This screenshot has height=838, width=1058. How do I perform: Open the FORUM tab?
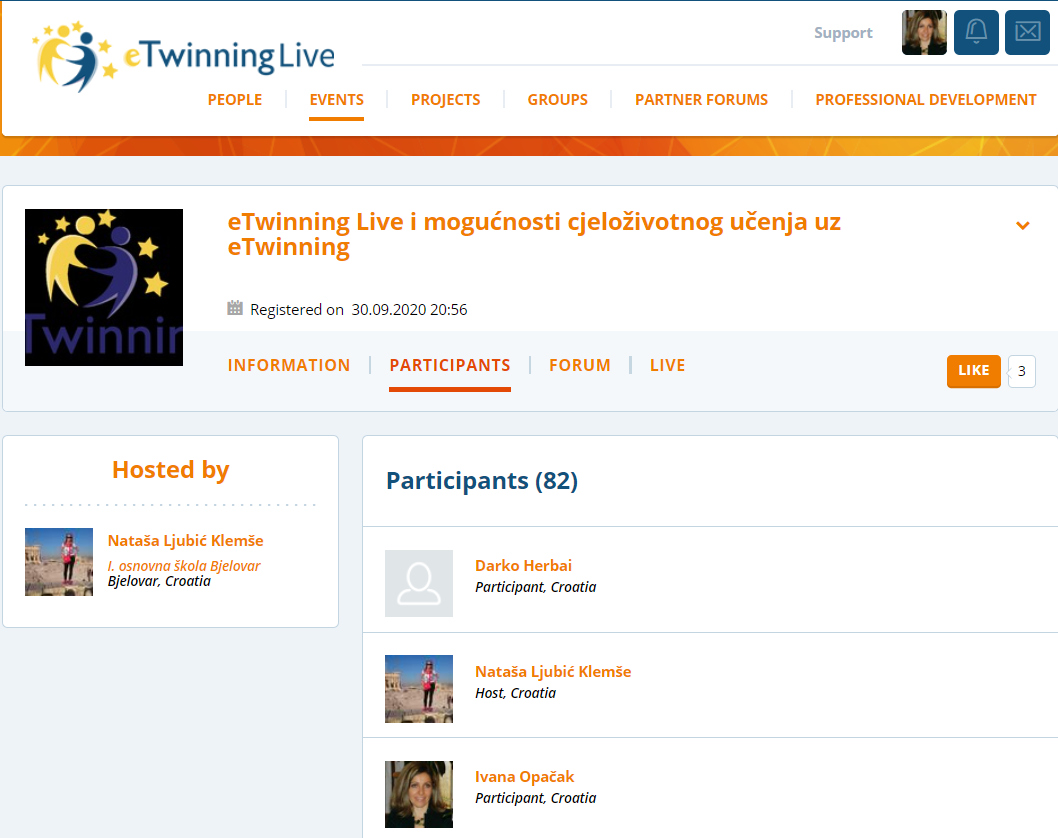tap(580, 365)
